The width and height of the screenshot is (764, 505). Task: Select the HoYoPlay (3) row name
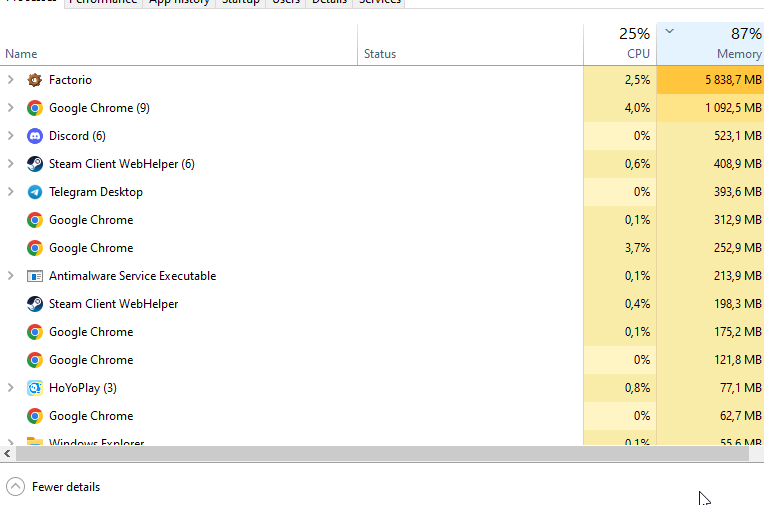click(x=83, y=388)
